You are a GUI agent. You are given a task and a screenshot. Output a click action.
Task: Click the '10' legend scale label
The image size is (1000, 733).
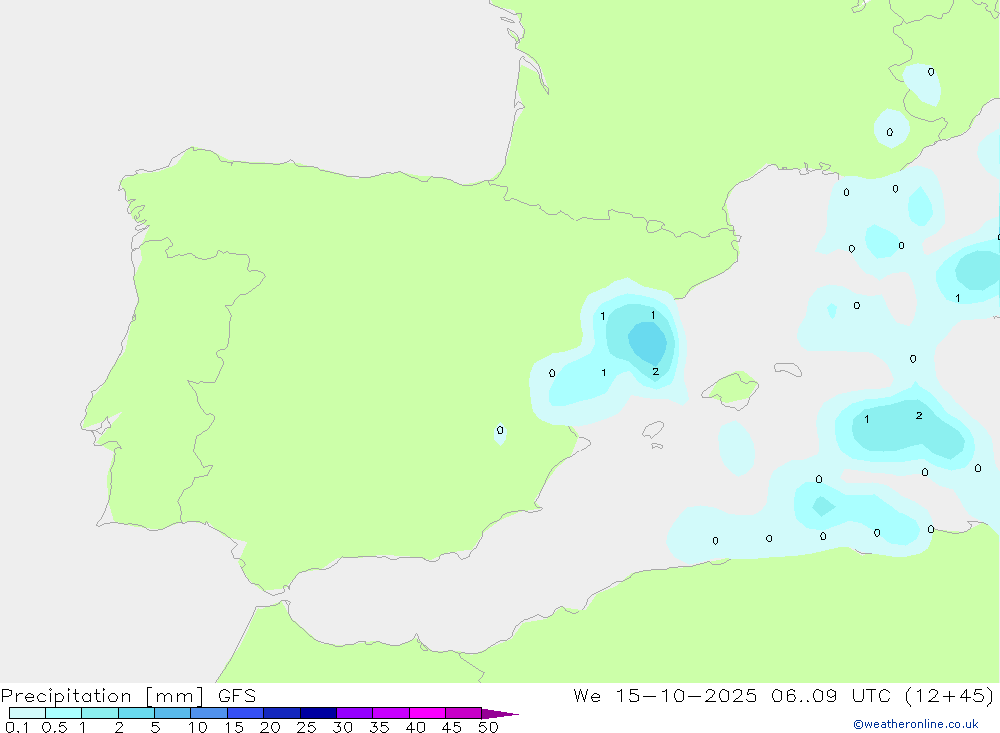198,727
